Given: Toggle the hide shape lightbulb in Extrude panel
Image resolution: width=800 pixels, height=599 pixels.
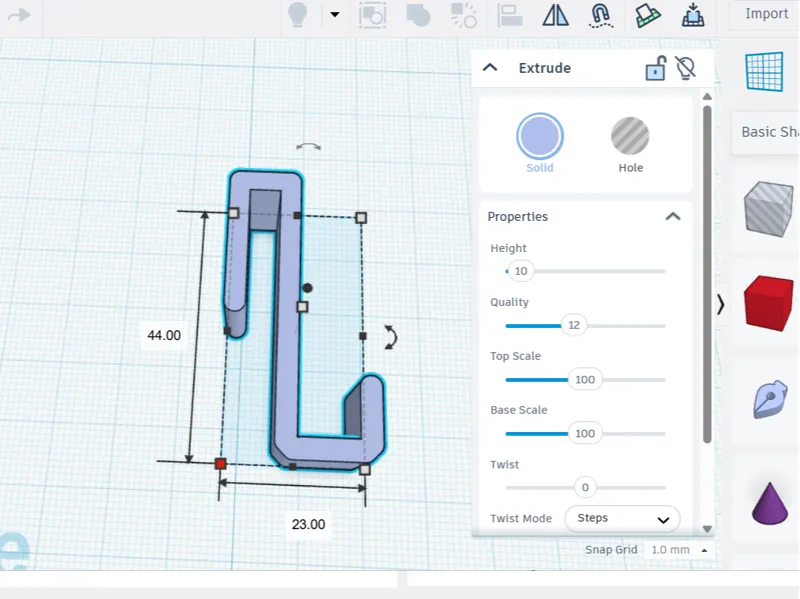Looking at the screenshot, I should [685, 68].
